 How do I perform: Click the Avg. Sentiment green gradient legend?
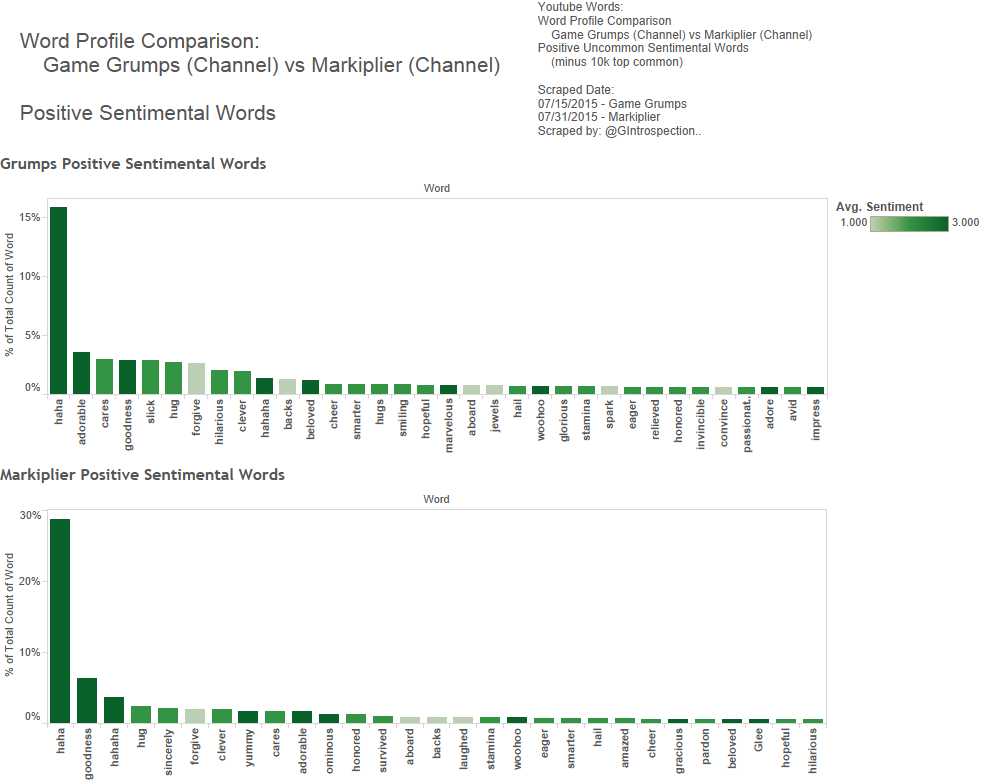[909, 223]
